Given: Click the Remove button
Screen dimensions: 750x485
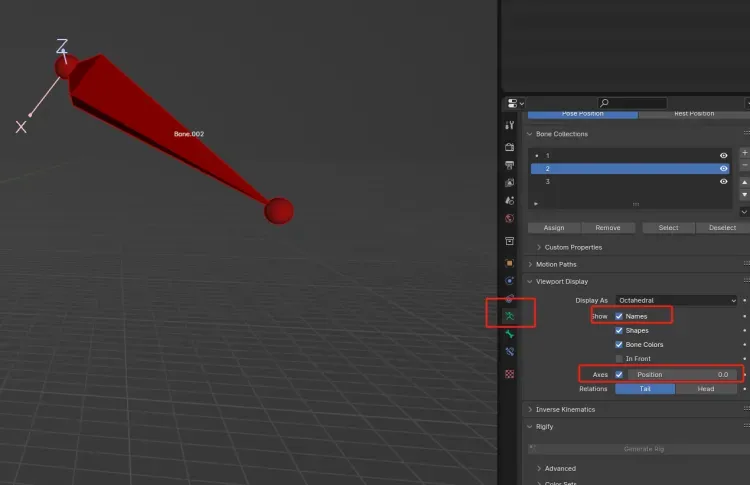Looking at the screenshot, I should (x=608, y=228).
